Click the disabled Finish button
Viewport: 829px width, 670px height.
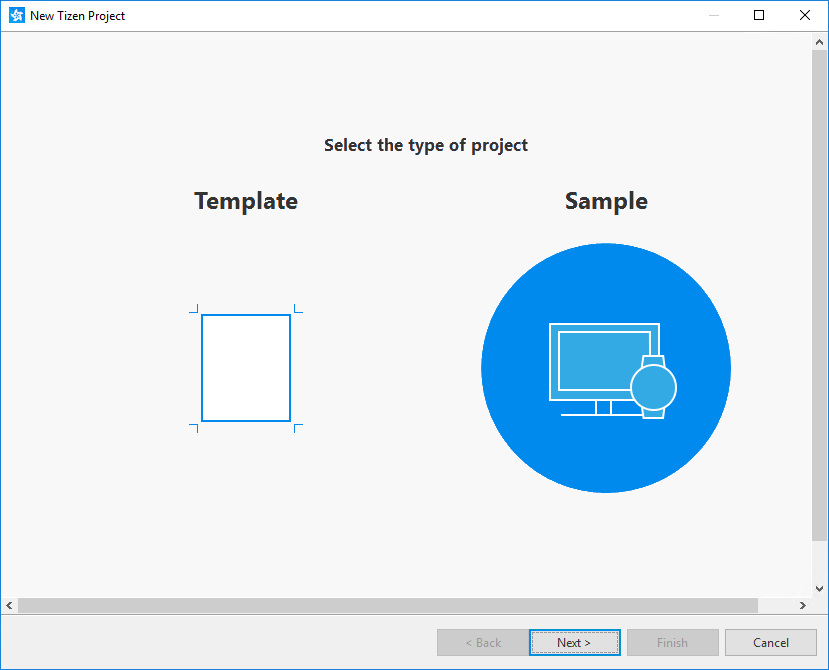[672, 642]
